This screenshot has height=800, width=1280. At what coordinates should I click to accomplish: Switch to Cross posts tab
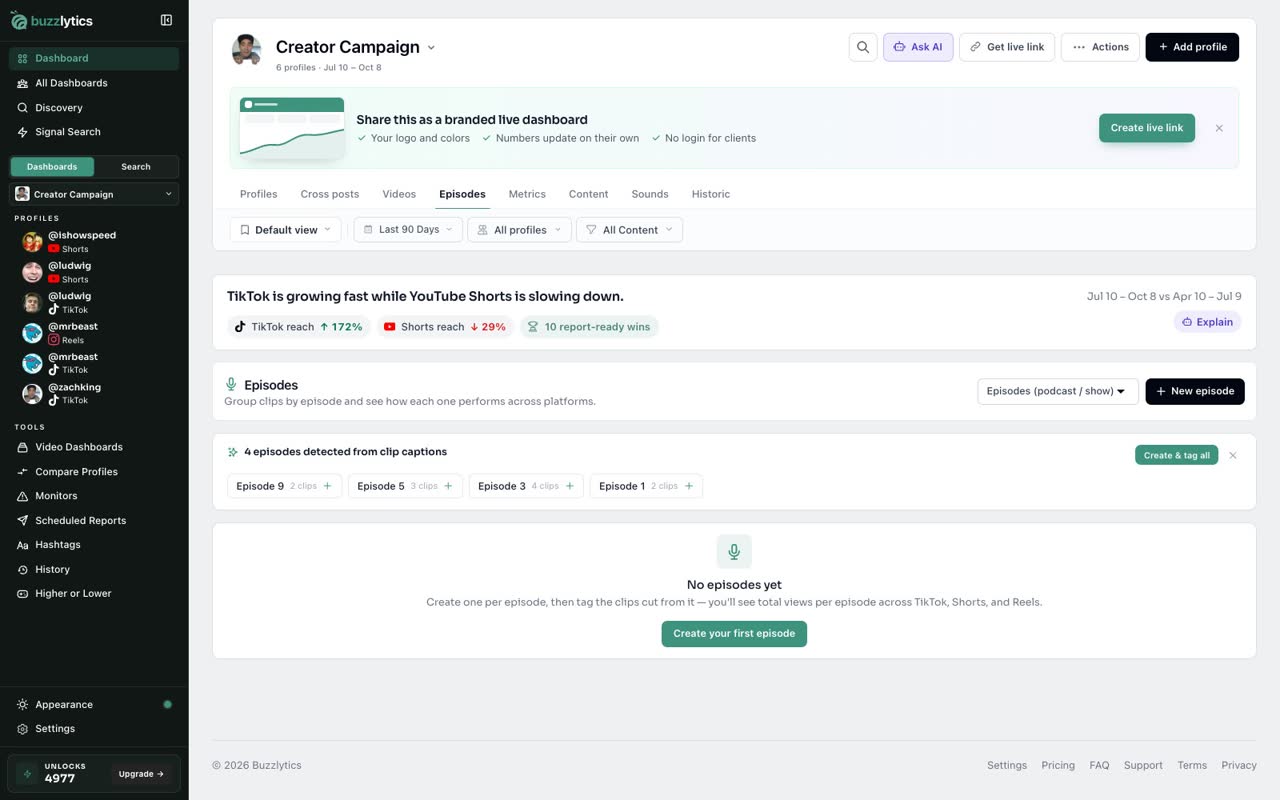pyautogui.click(x=330, y=194)
